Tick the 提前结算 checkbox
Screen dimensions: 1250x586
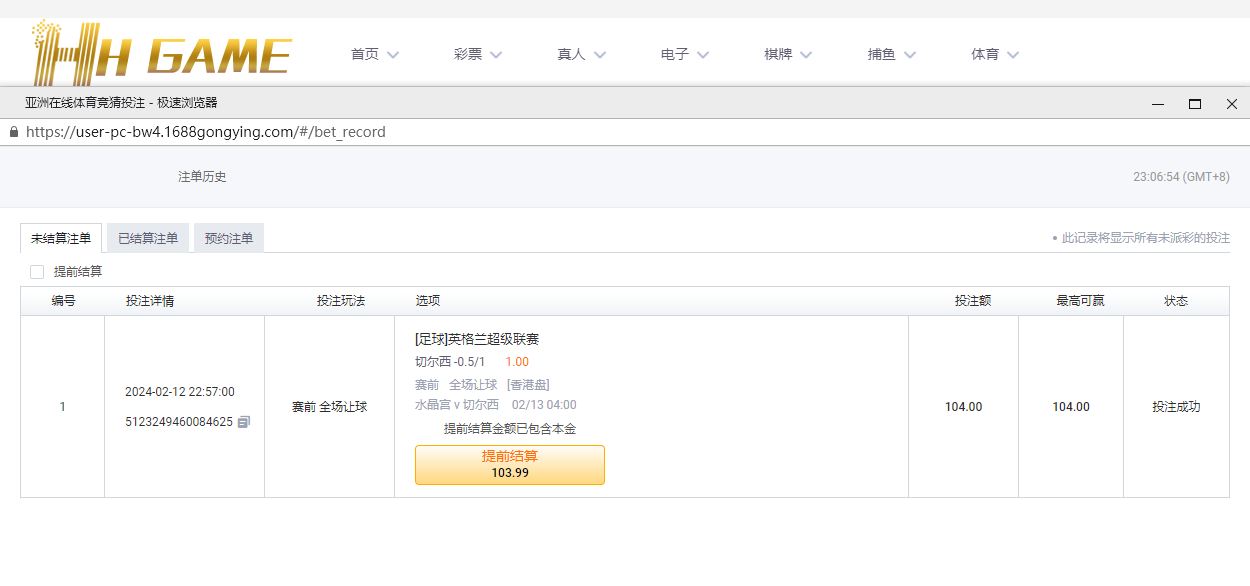[37, 272]
